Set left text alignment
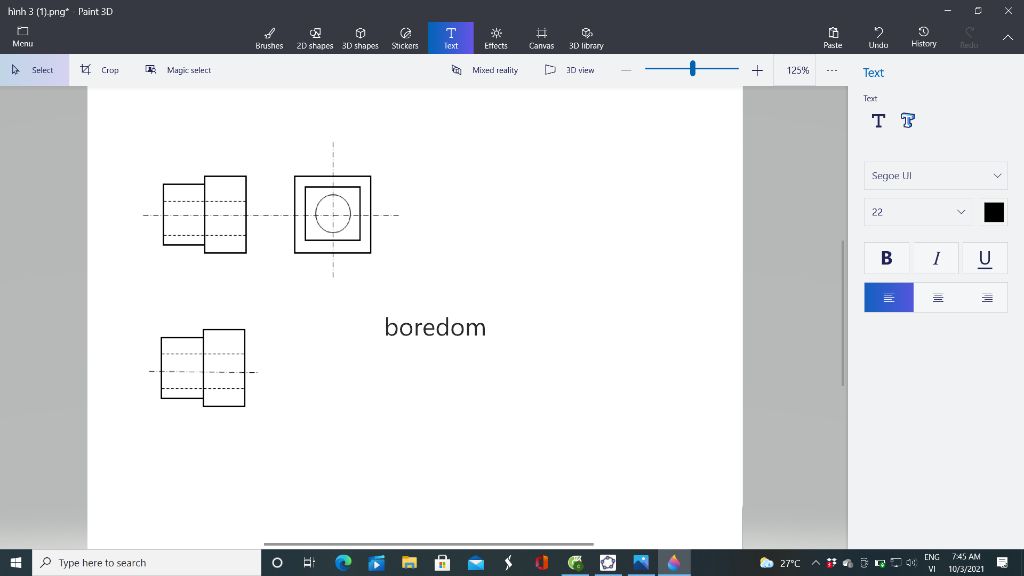This screenshot has width=1024, height=576. (x=889, y=298)
